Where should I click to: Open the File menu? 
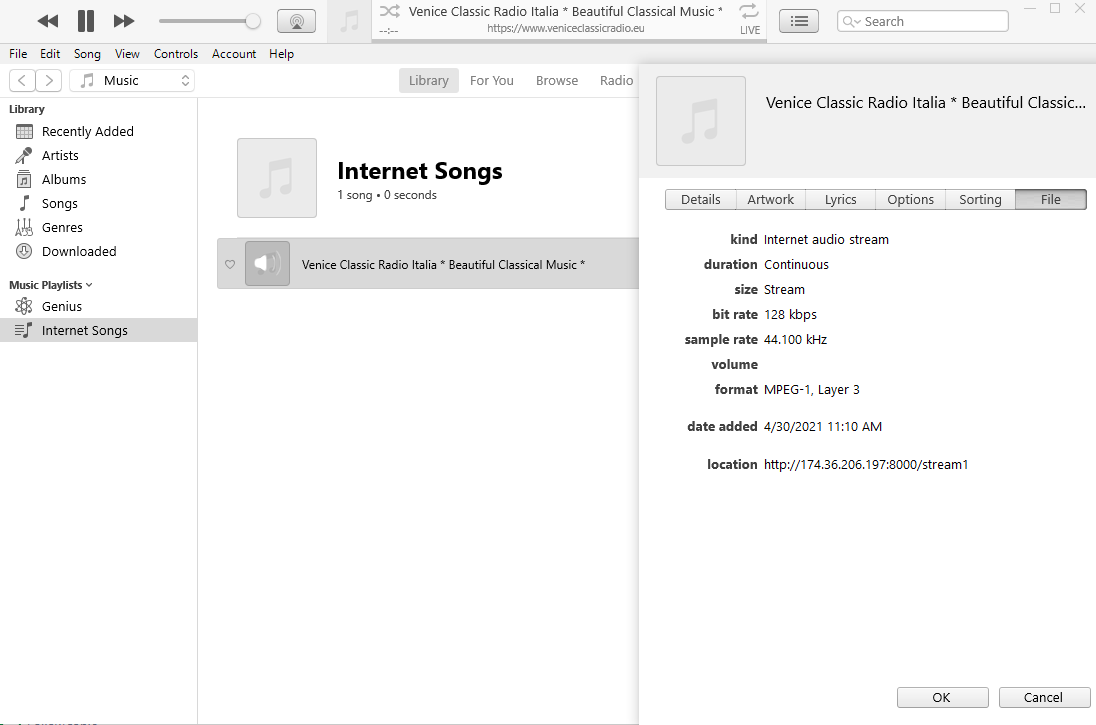pos(18,54)
